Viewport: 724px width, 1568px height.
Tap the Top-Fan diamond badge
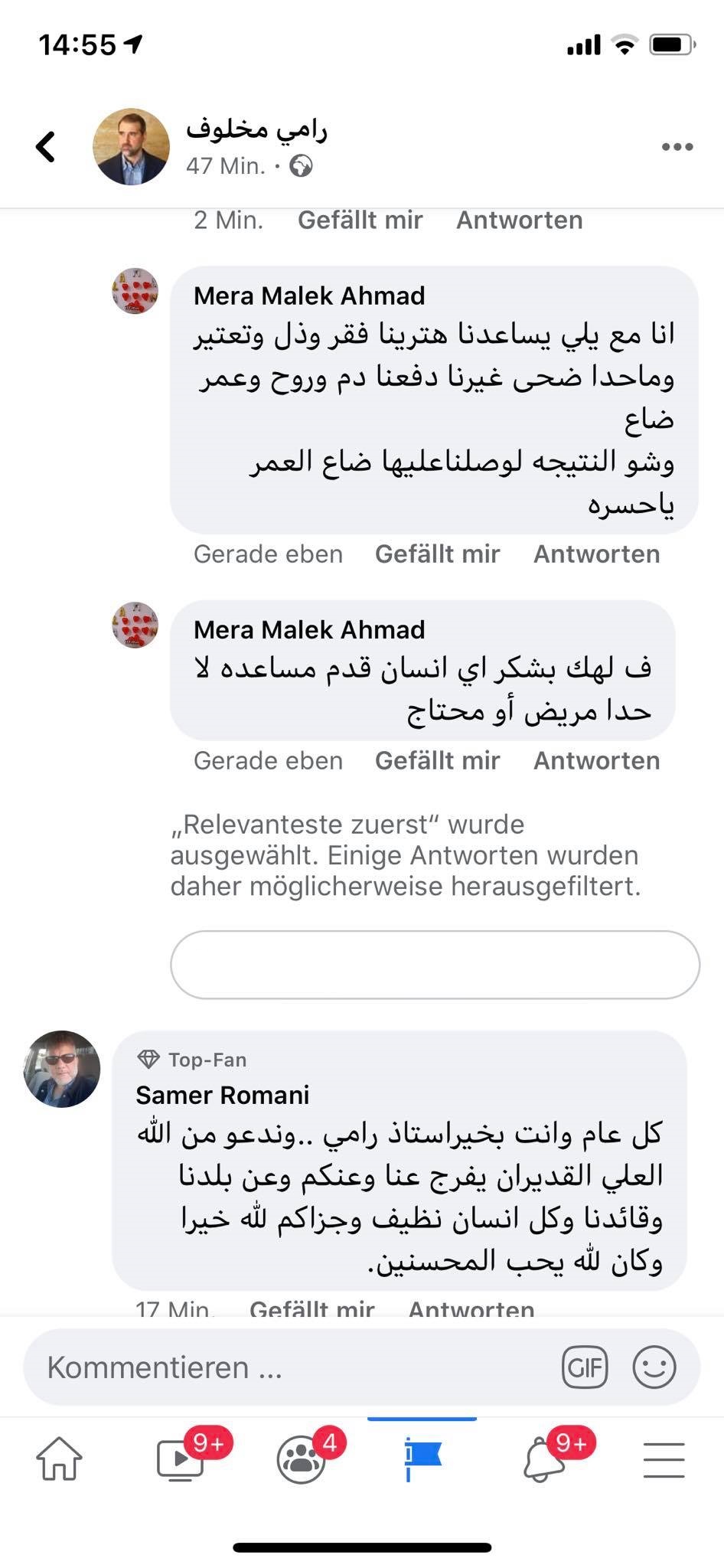tap(148, 1060)
